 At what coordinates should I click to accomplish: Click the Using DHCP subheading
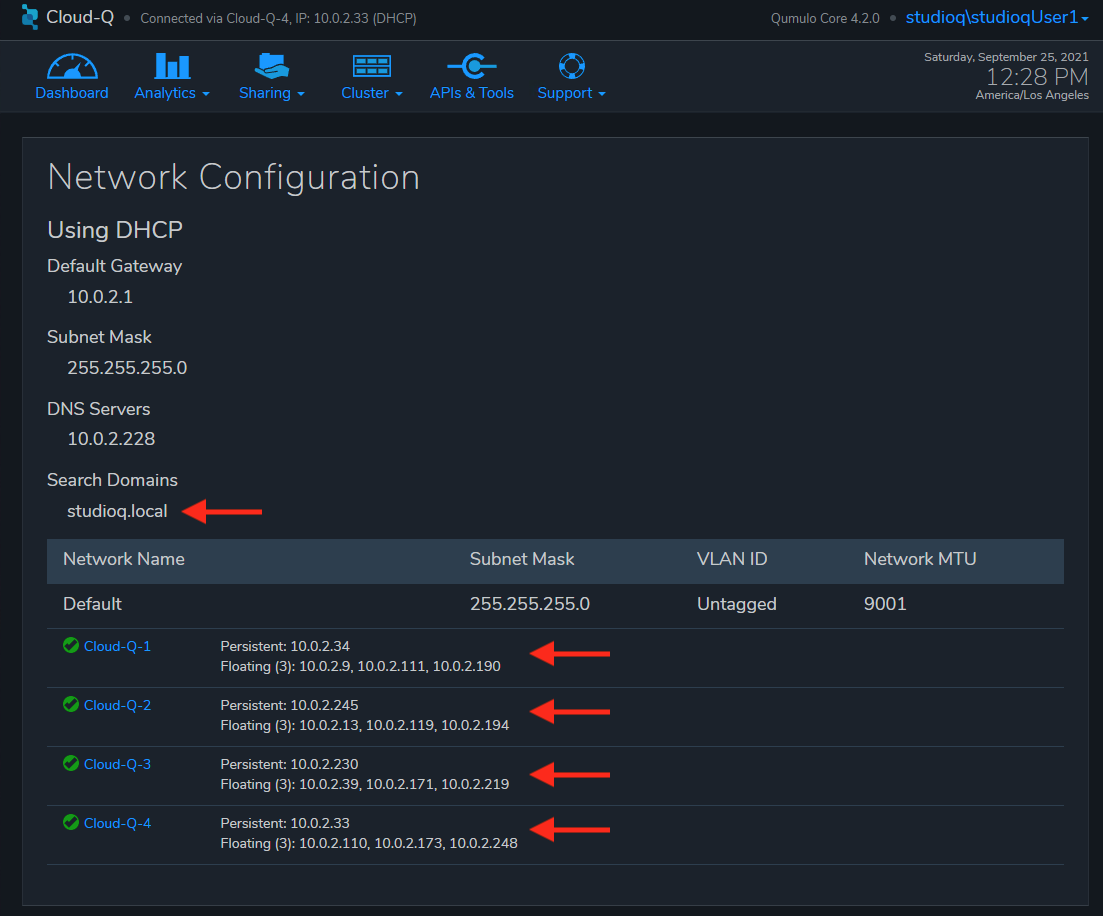(x=115, y=230)
